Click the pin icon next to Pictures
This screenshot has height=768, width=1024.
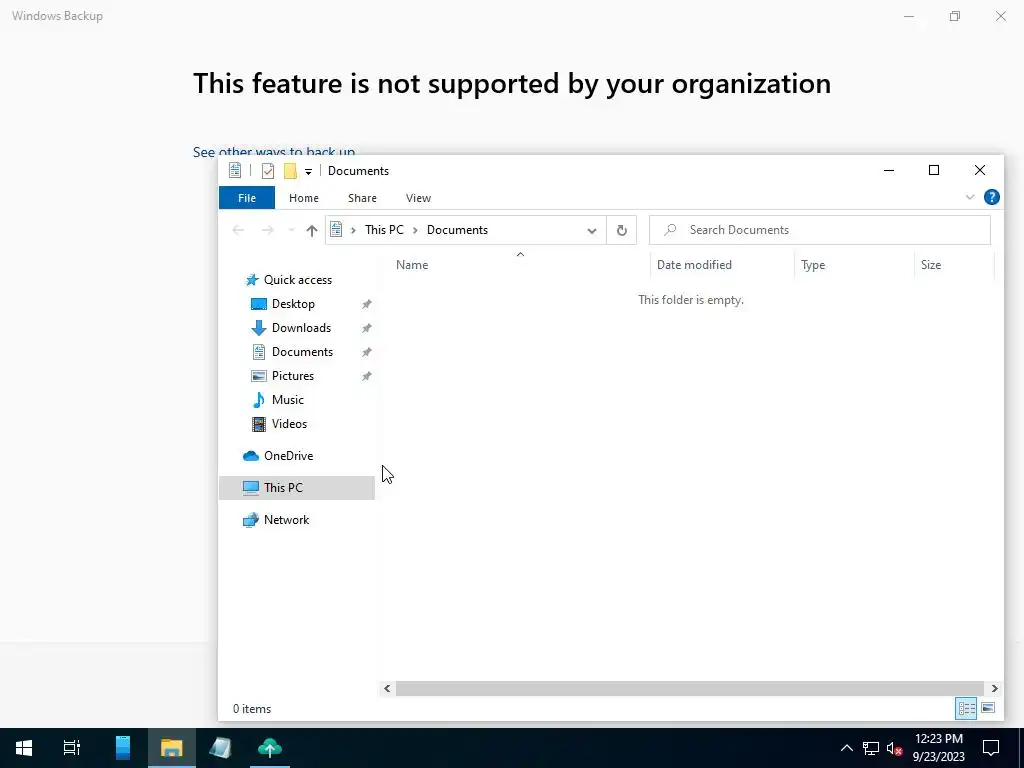[366, 376]
